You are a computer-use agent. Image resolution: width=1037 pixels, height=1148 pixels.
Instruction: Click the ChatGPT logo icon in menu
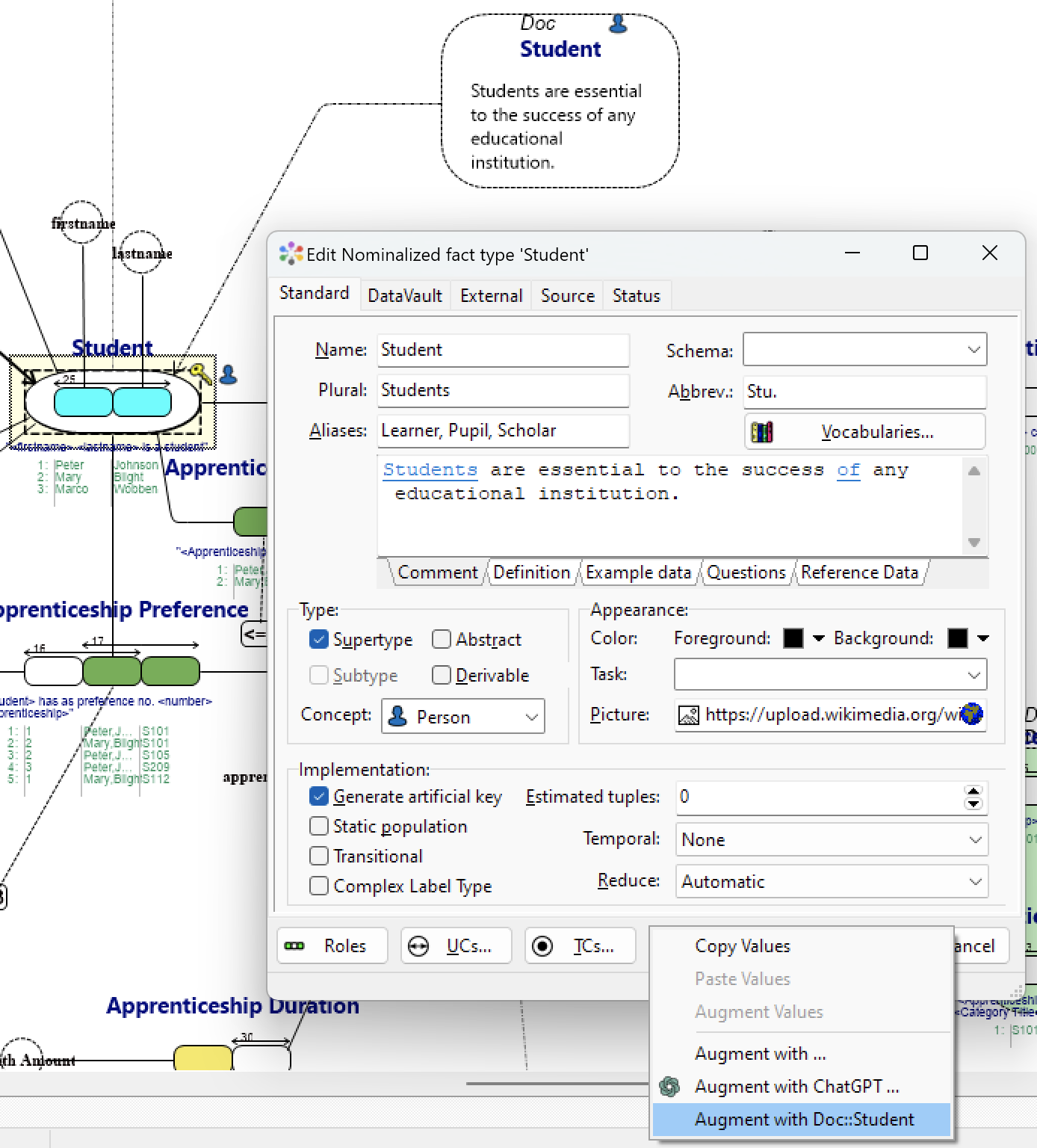669,1086
